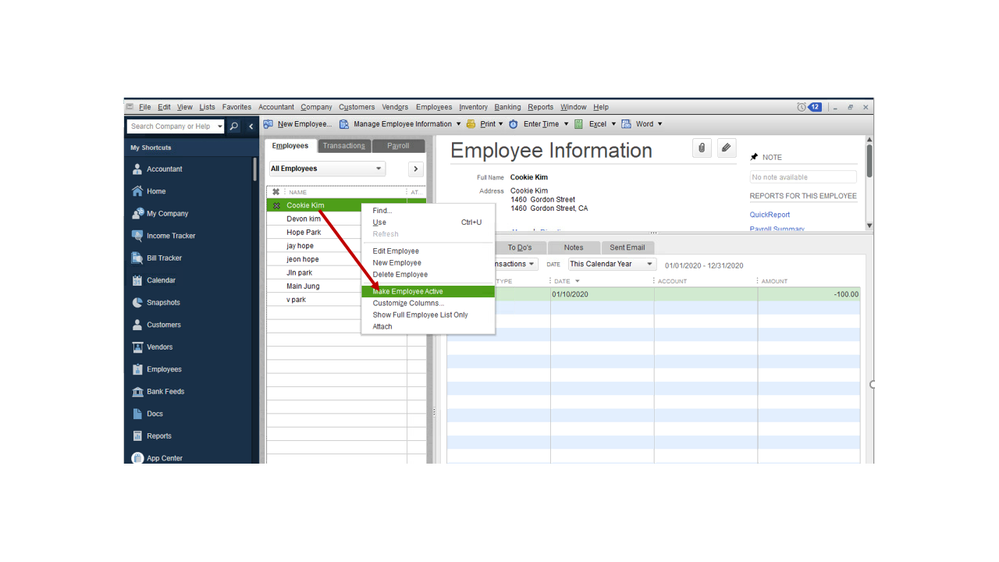Click the note pushpin icon

754,157
